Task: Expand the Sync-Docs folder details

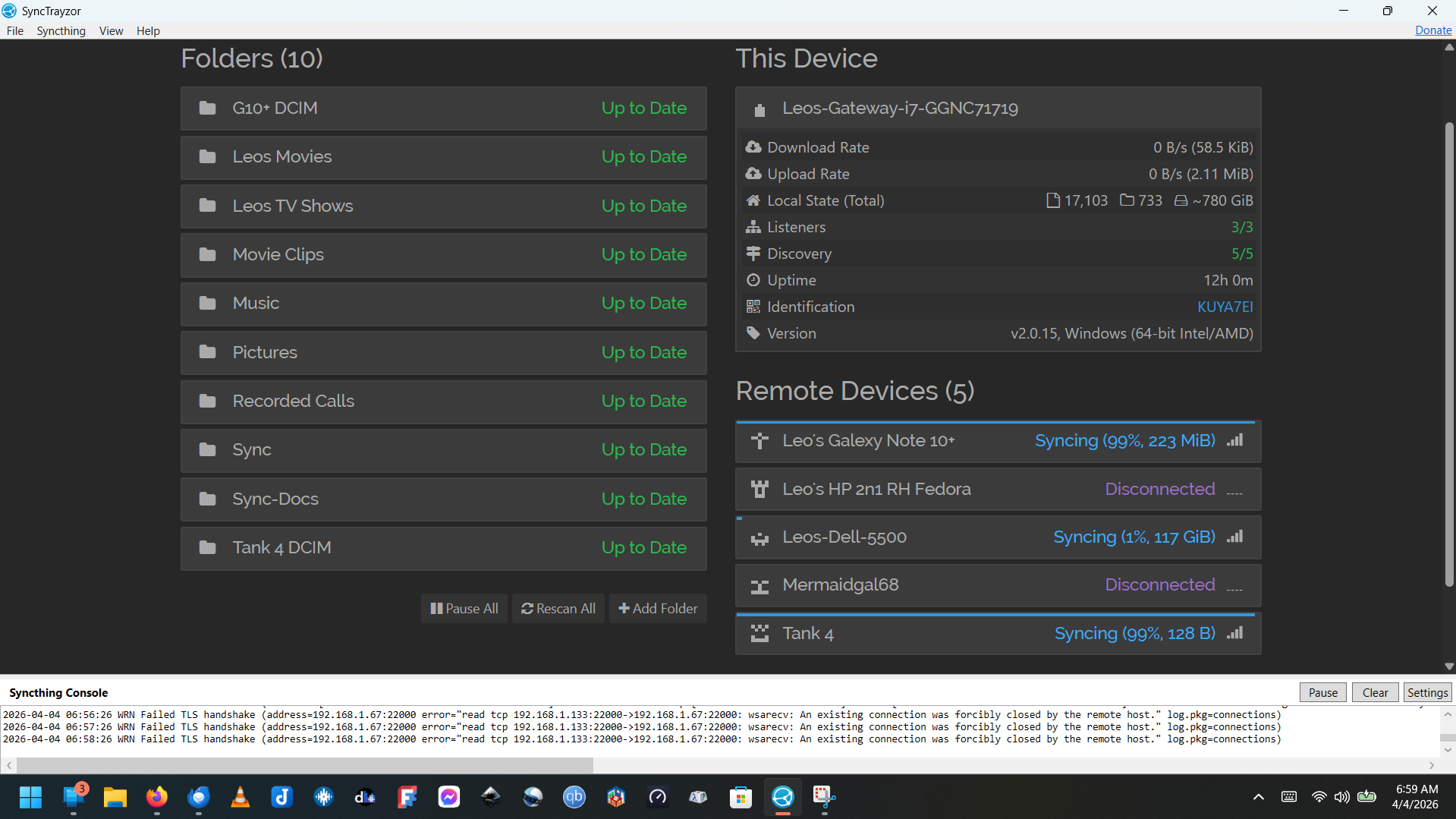Action: (x=443, y=499)
